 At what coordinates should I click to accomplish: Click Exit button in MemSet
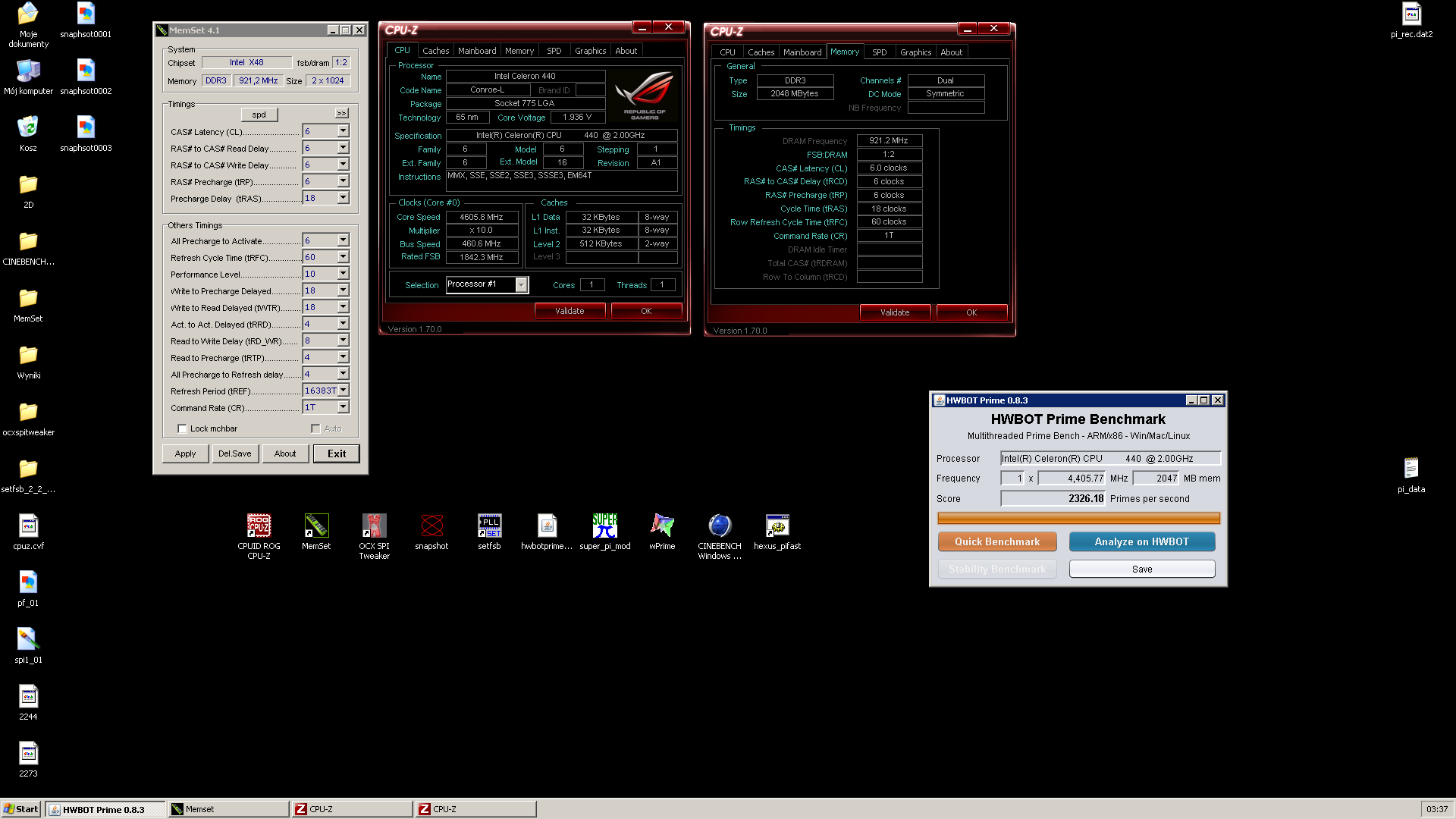(x=337, y=453)
